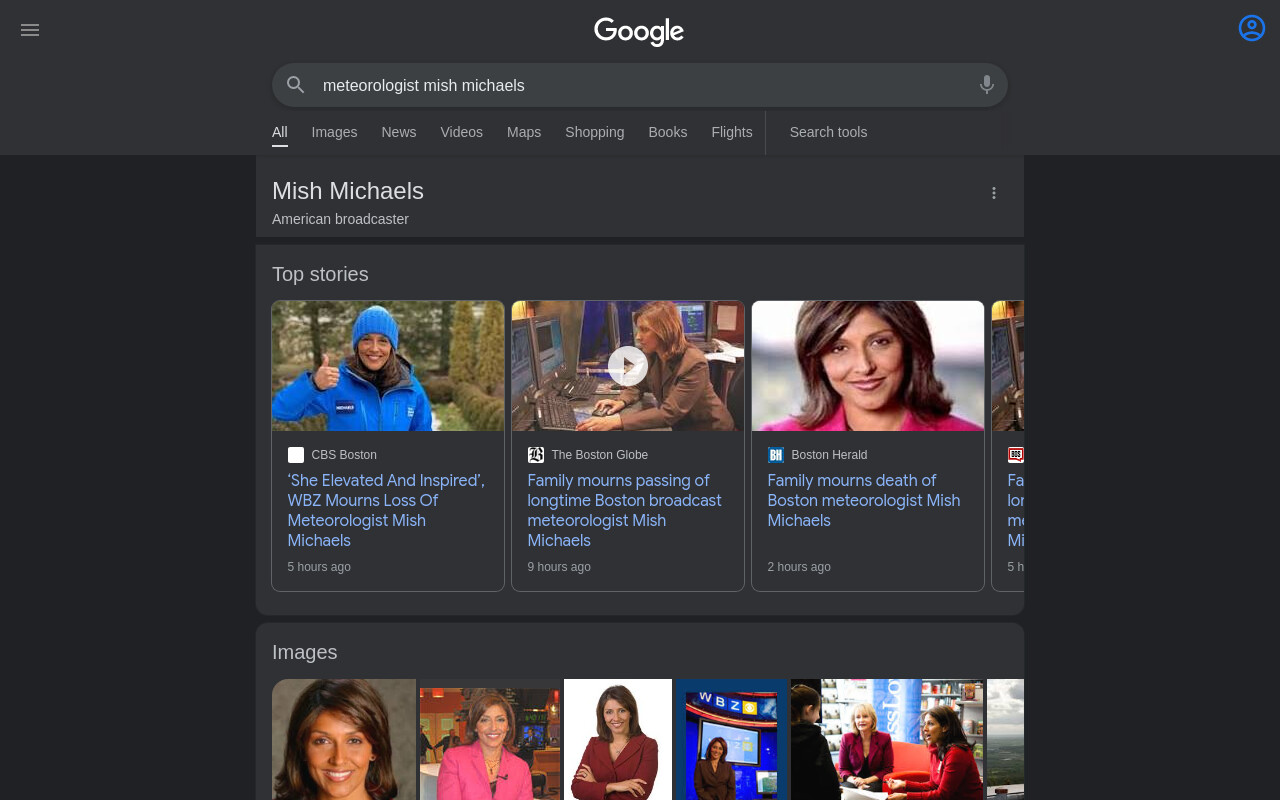Open WBZ studio image result
This screenshot has height=800, width=1280.
(x=732, y=739)
